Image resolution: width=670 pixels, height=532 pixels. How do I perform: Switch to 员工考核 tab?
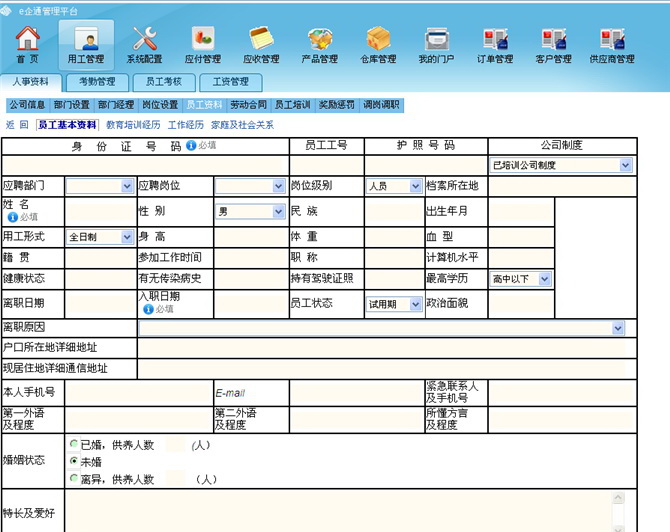click(164, 82)
